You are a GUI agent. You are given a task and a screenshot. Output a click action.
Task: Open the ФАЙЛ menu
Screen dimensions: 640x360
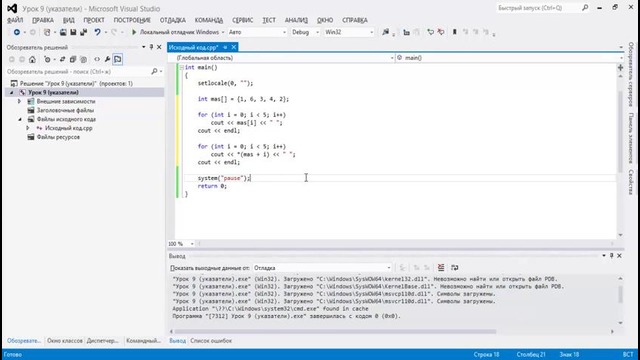tap(15, 20)
